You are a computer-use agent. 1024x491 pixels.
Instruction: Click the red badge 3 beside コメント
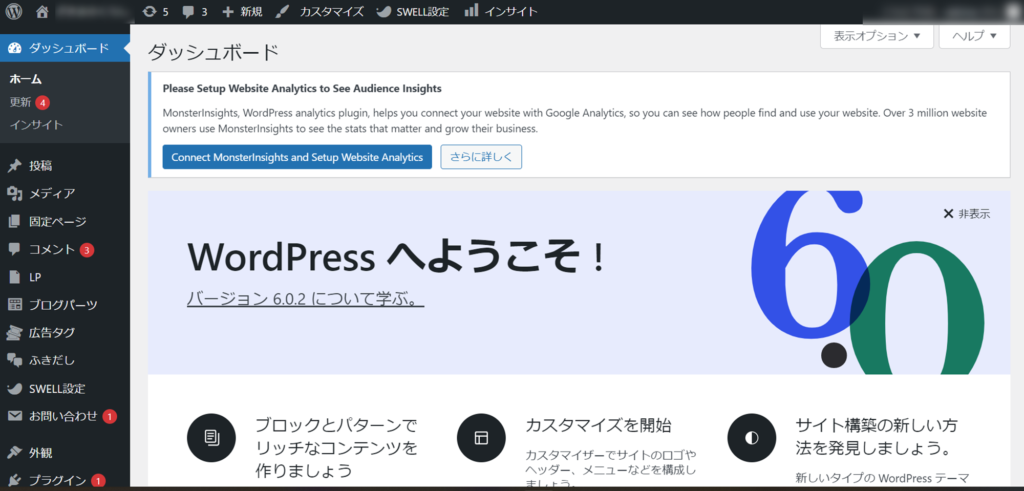(87, 249)
